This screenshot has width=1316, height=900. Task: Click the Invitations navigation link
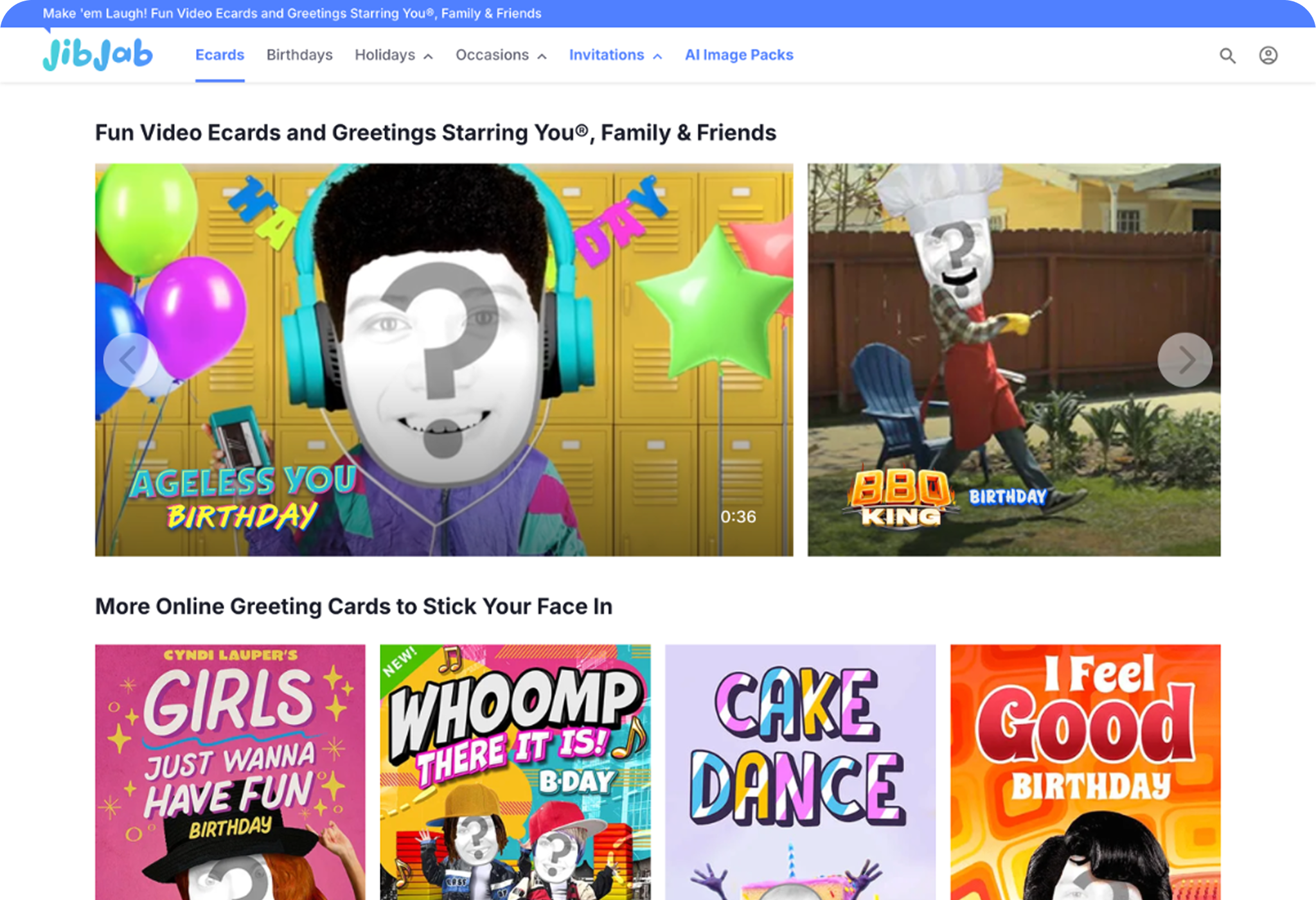[x=606, y=55]
